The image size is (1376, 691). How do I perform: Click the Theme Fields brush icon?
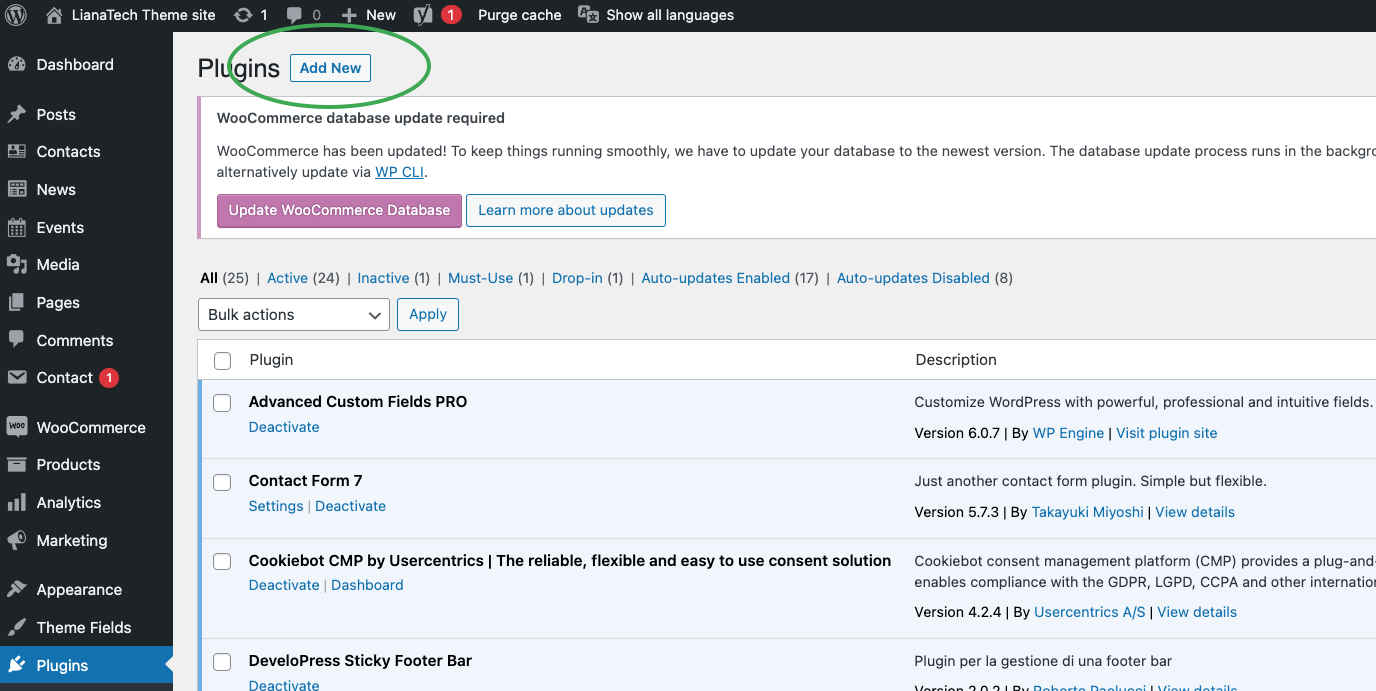point(17,627)
